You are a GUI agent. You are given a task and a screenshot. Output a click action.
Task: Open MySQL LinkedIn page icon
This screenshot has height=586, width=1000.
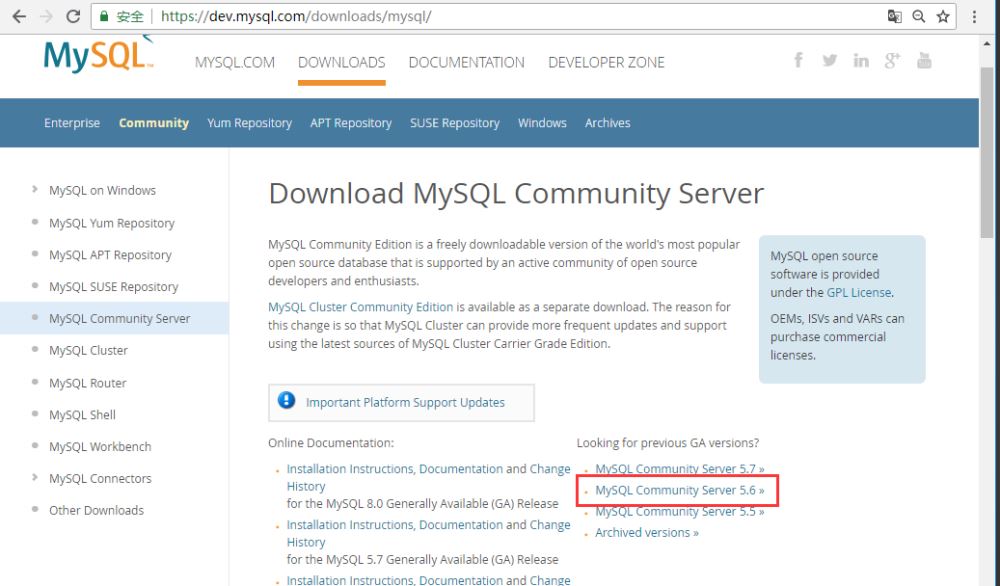coord(861,61)
